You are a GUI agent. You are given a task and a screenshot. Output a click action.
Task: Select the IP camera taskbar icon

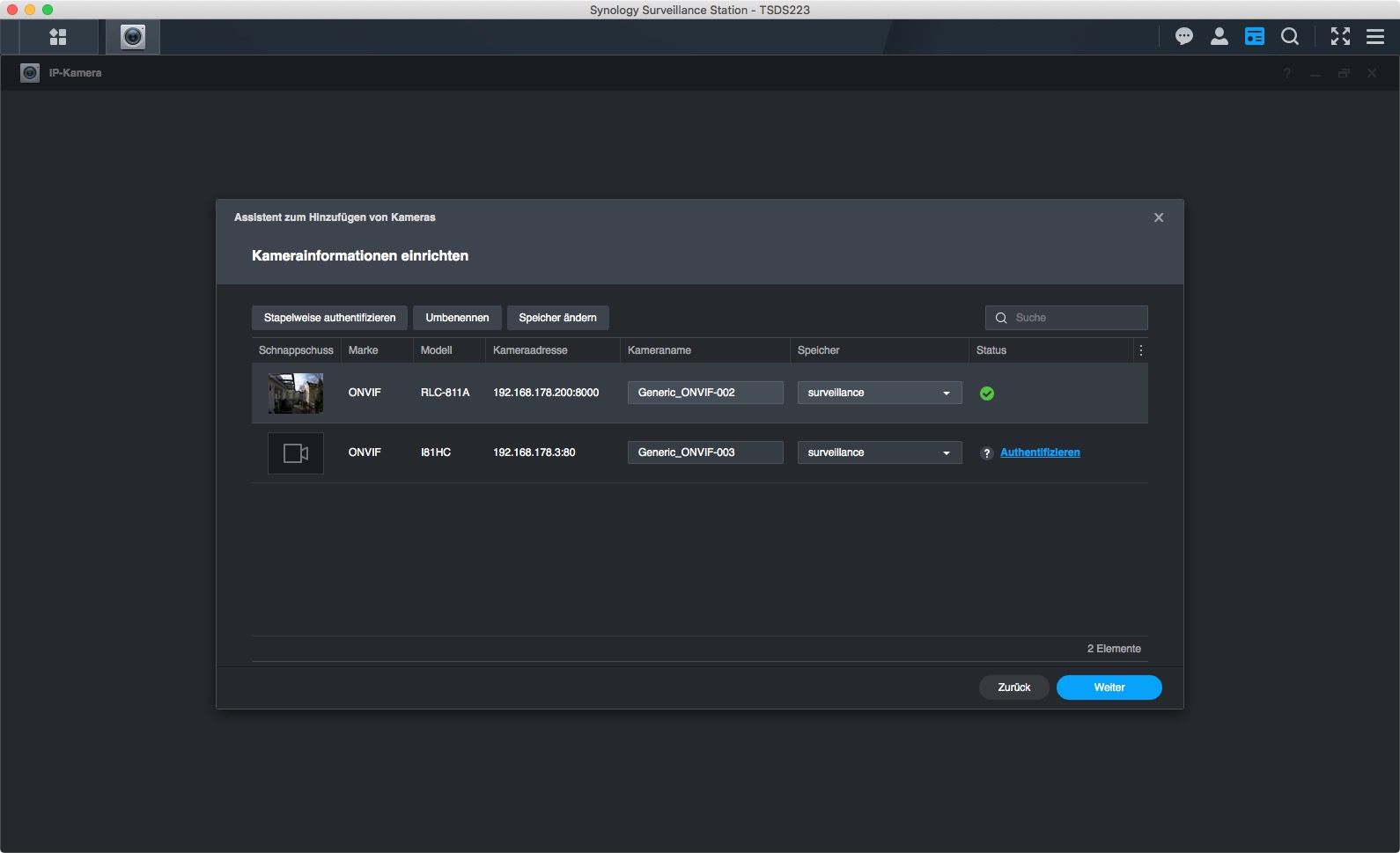[133, 37]
